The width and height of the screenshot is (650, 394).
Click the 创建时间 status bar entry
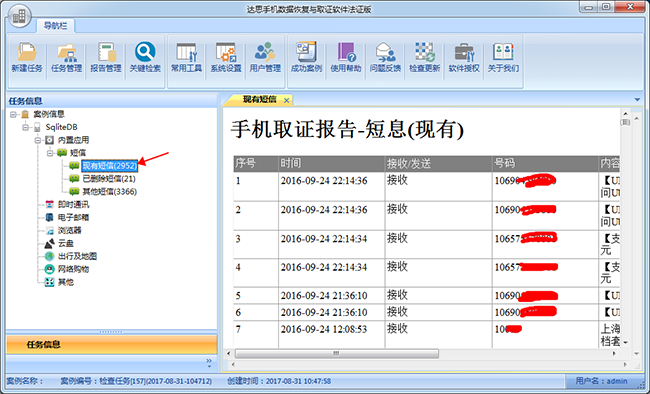pyautogui.click(x=279, y=381)
